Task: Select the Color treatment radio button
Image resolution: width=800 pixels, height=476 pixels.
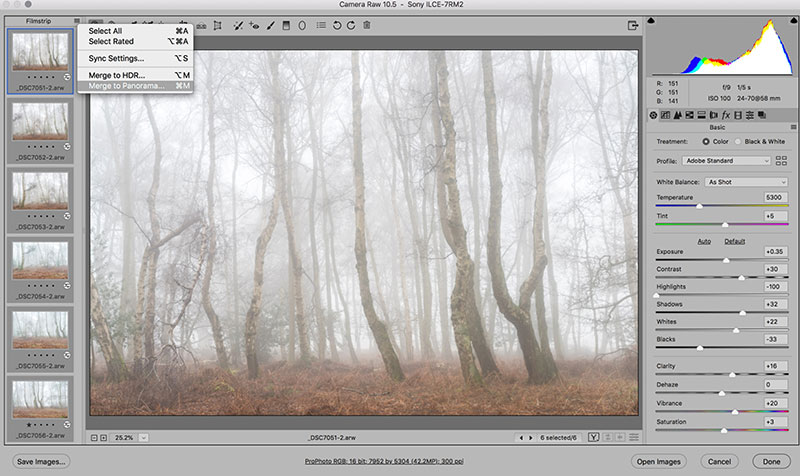Action: coord(706,141)
